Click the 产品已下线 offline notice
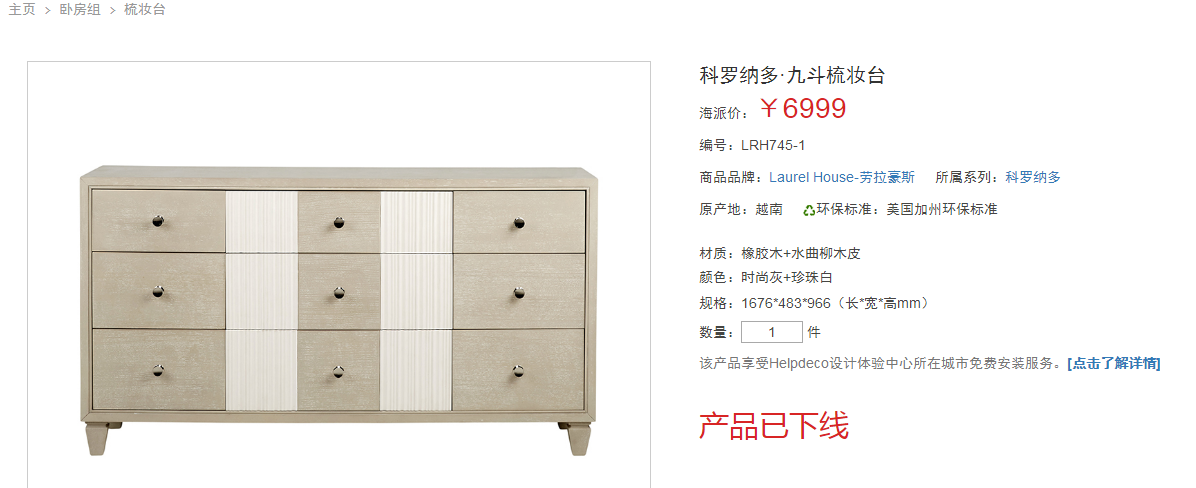The width and height of the screenshot is (1196, 488). point(774,426)
